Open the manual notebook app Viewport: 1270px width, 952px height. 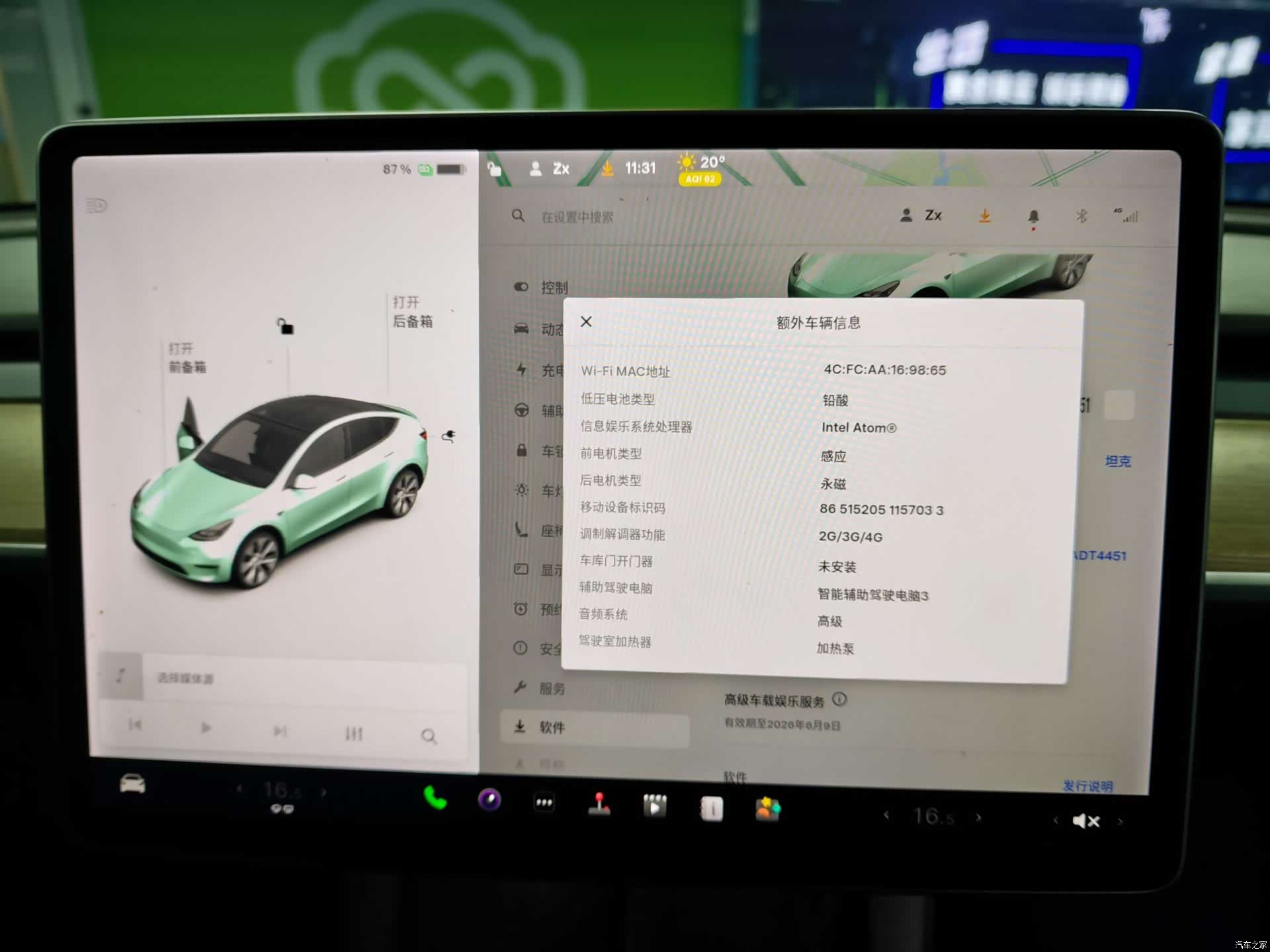click(x=711, y=809)
